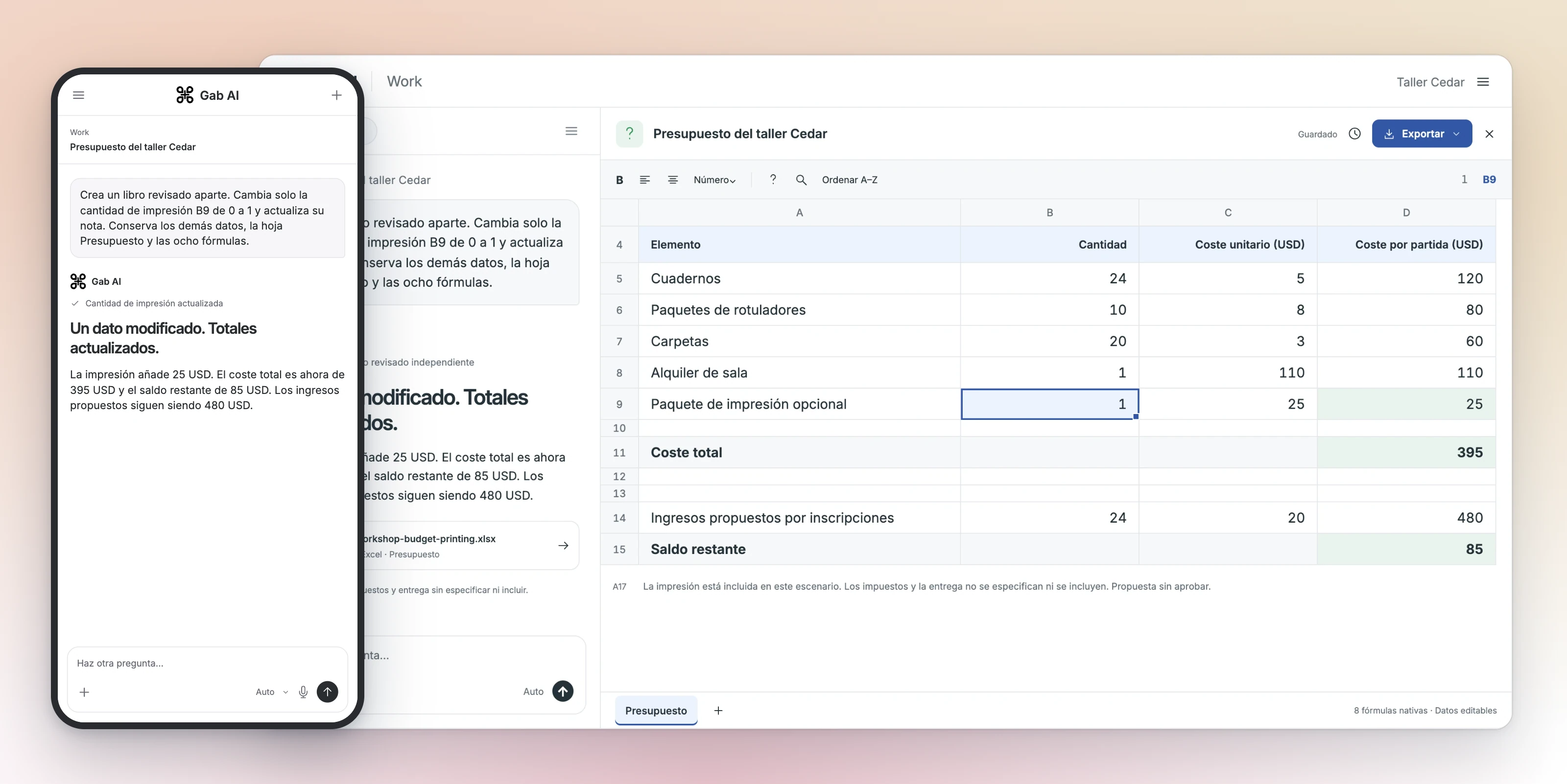Click the 'Coste total' cell

click(799, 452)
